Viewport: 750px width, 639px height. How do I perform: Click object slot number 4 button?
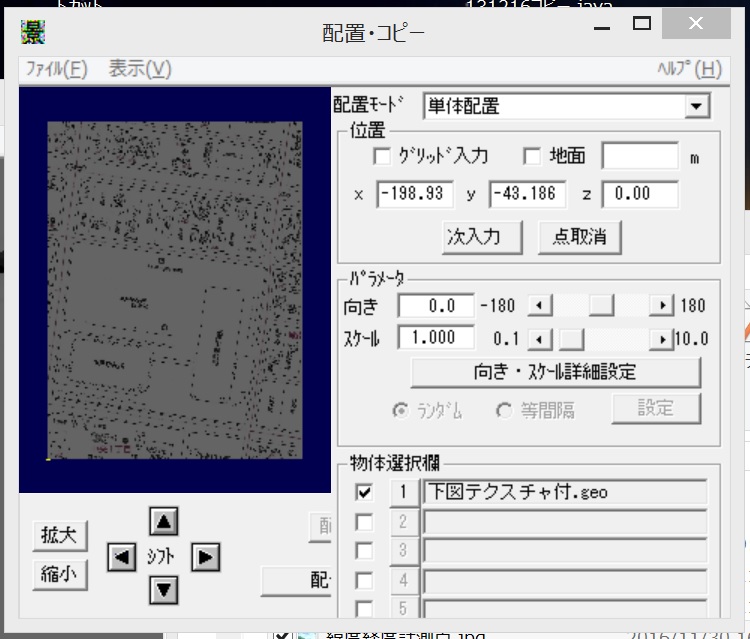(404, 581)
